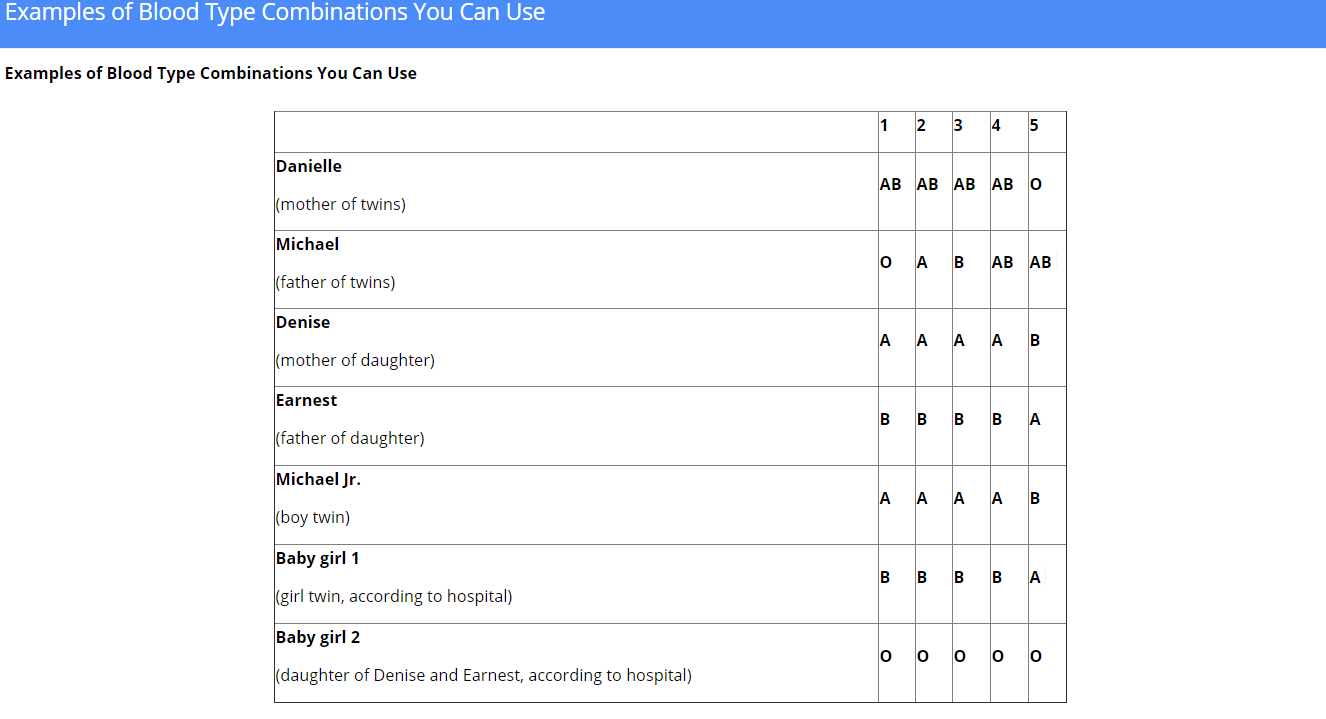This screenshot has height=719, width=1326.
Task: Click the "(father of daughter)" description
Action: [350, 438]
